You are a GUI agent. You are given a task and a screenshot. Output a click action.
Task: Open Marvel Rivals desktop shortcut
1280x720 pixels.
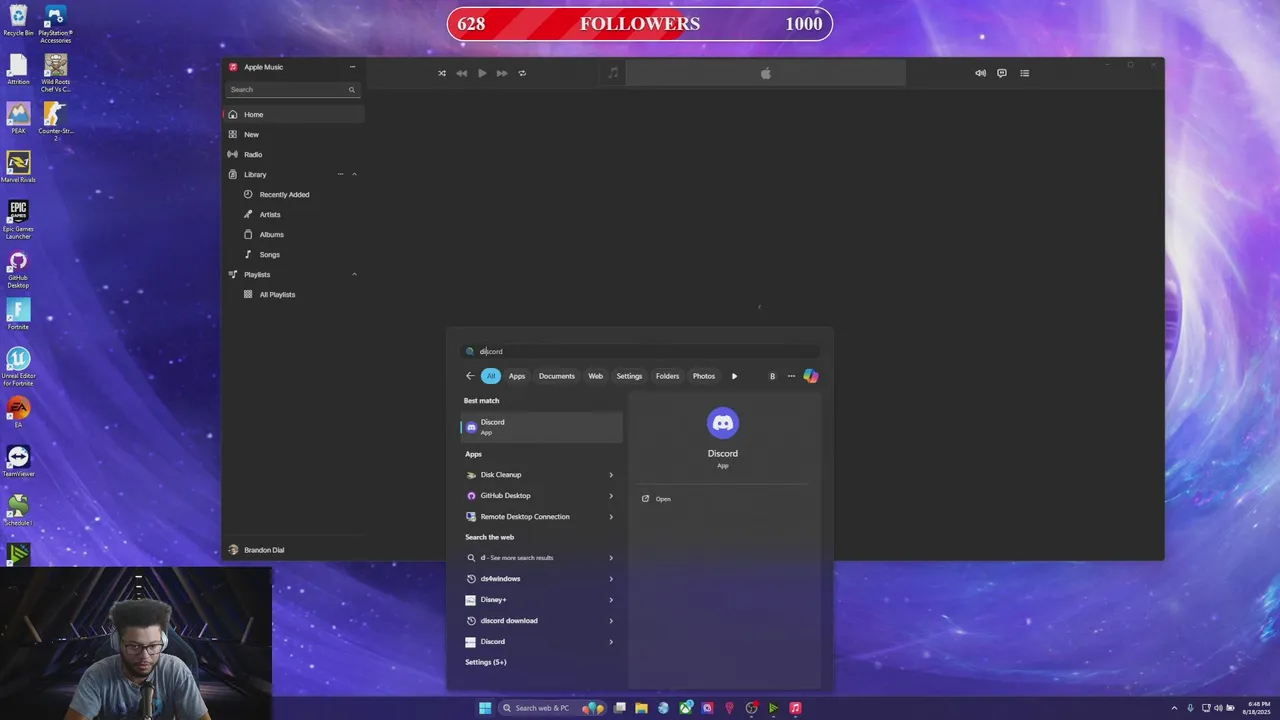[x=18, y=167]
